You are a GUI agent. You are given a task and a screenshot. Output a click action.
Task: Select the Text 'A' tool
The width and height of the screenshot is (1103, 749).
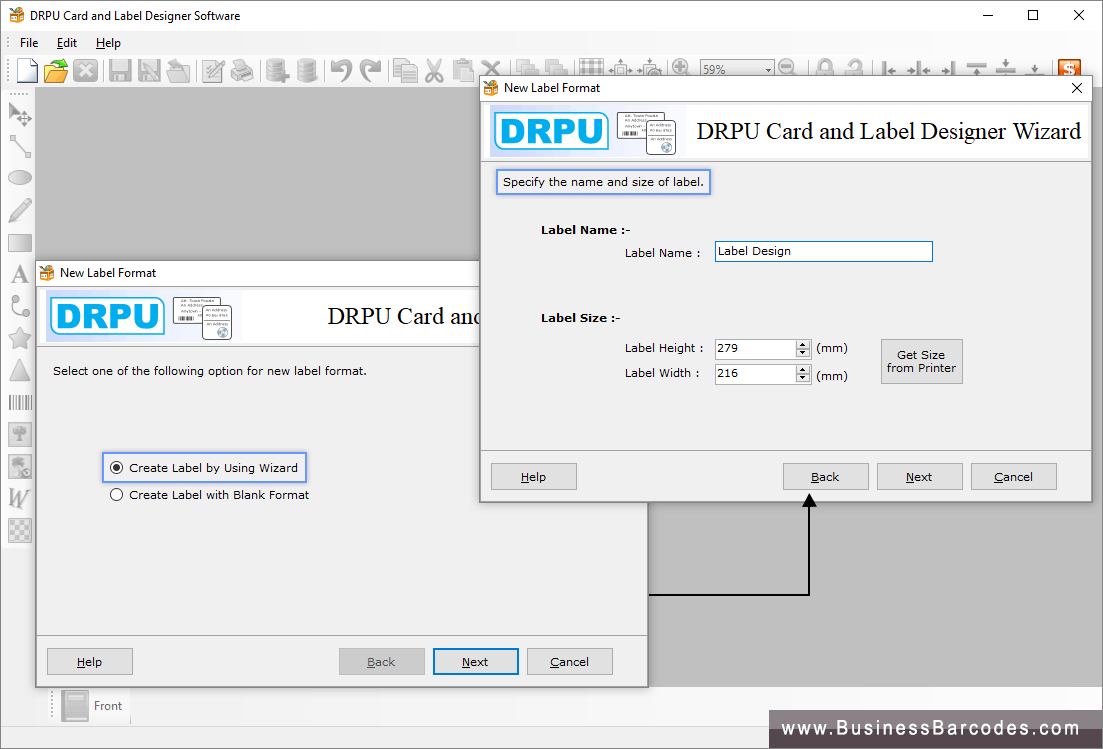[20, 274]
